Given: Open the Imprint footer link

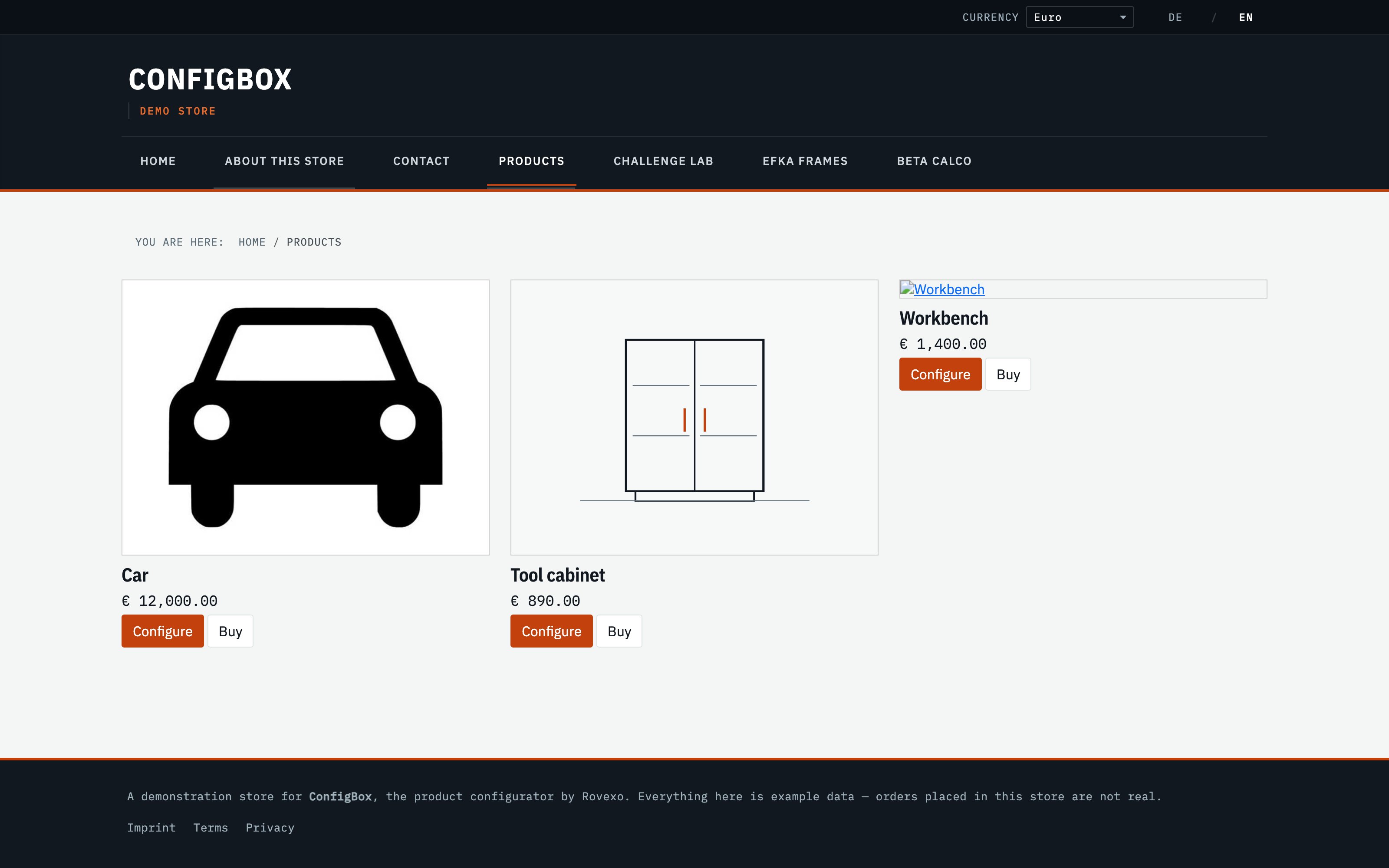Looking at the screenshot, I should point(151,827).
